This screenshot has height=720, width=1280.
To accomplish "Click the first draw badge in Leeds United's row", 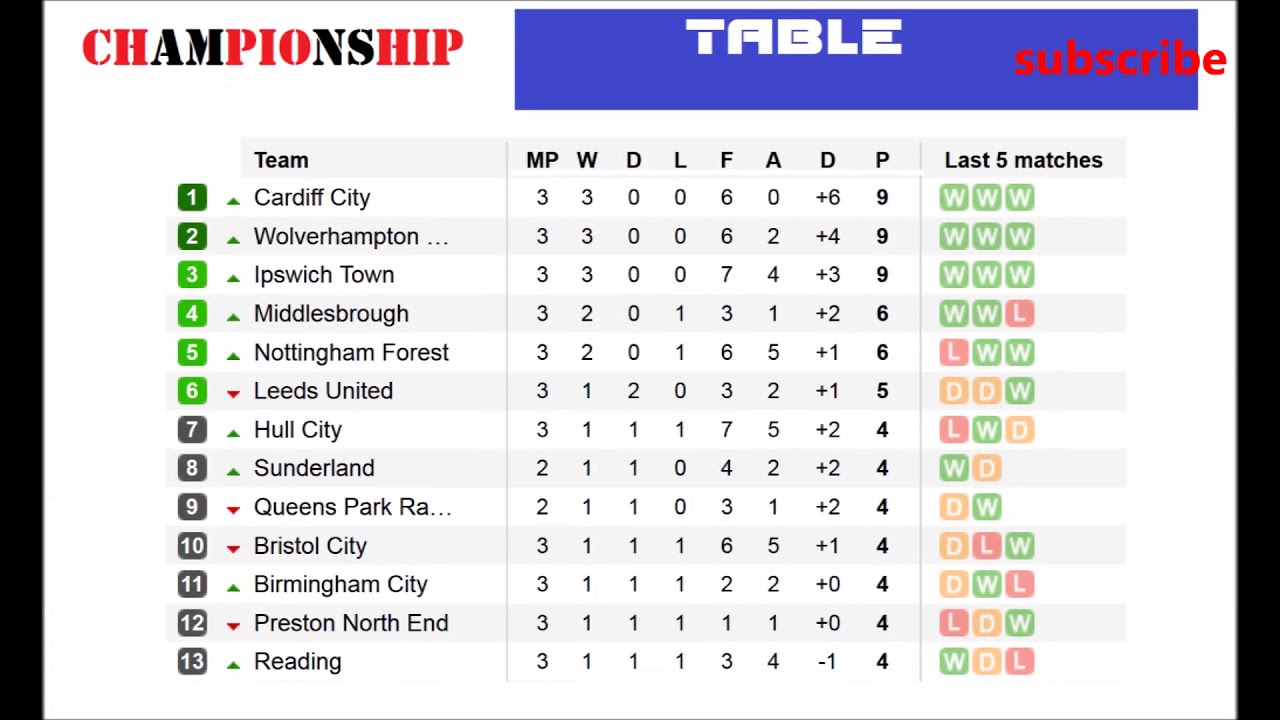I will click(954, 391).
